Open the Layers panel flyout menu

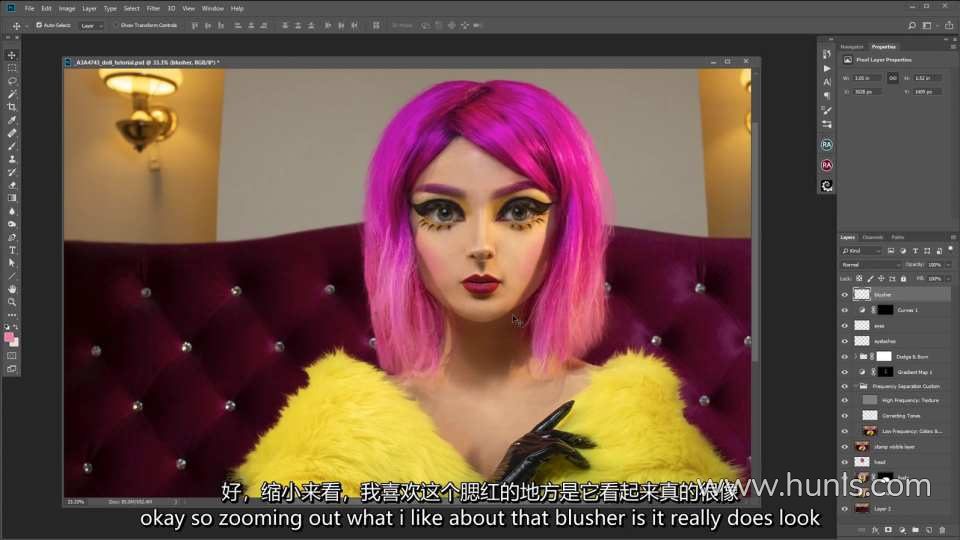pyautogui.click(x=953, y=237)
